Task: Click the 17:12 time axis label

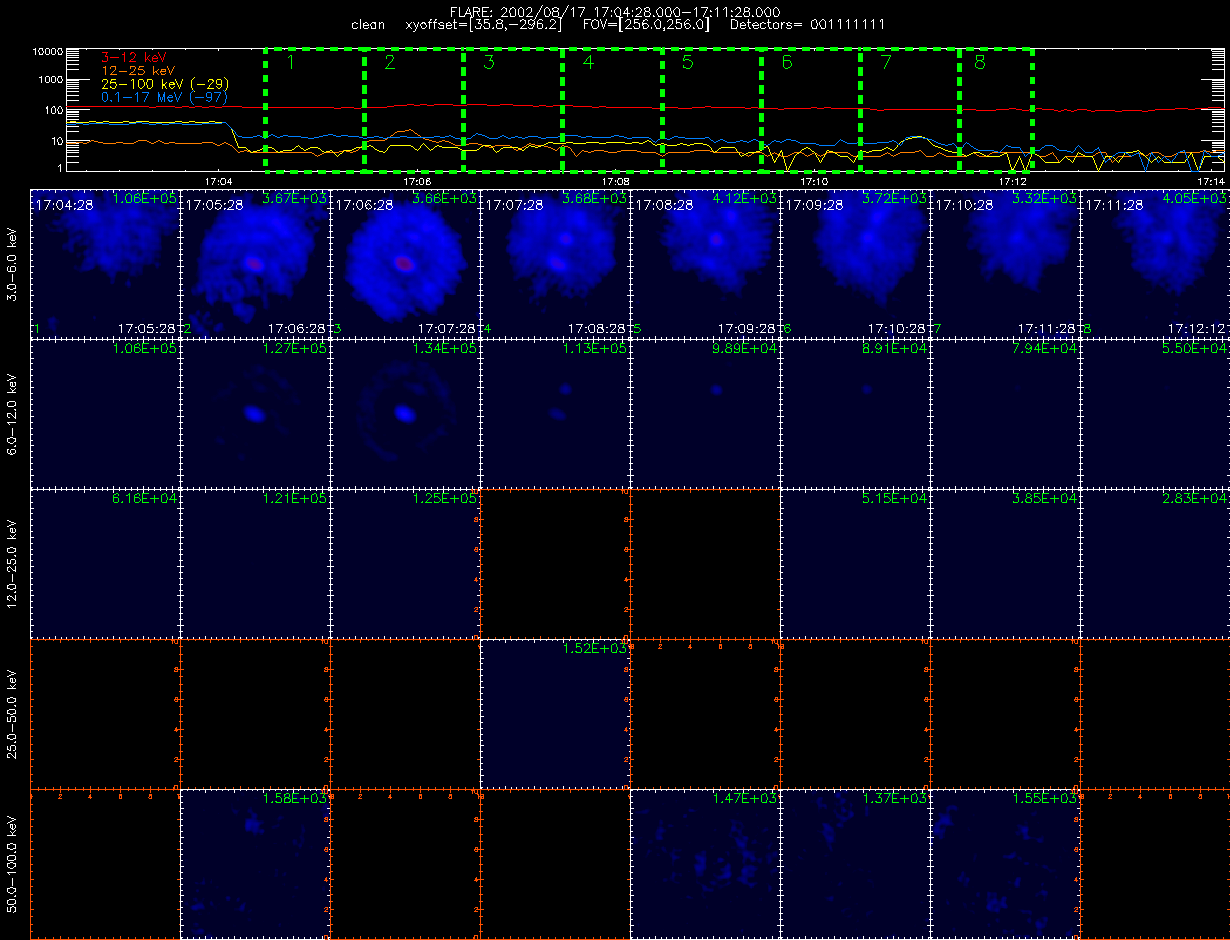Action: (1013, 181)
